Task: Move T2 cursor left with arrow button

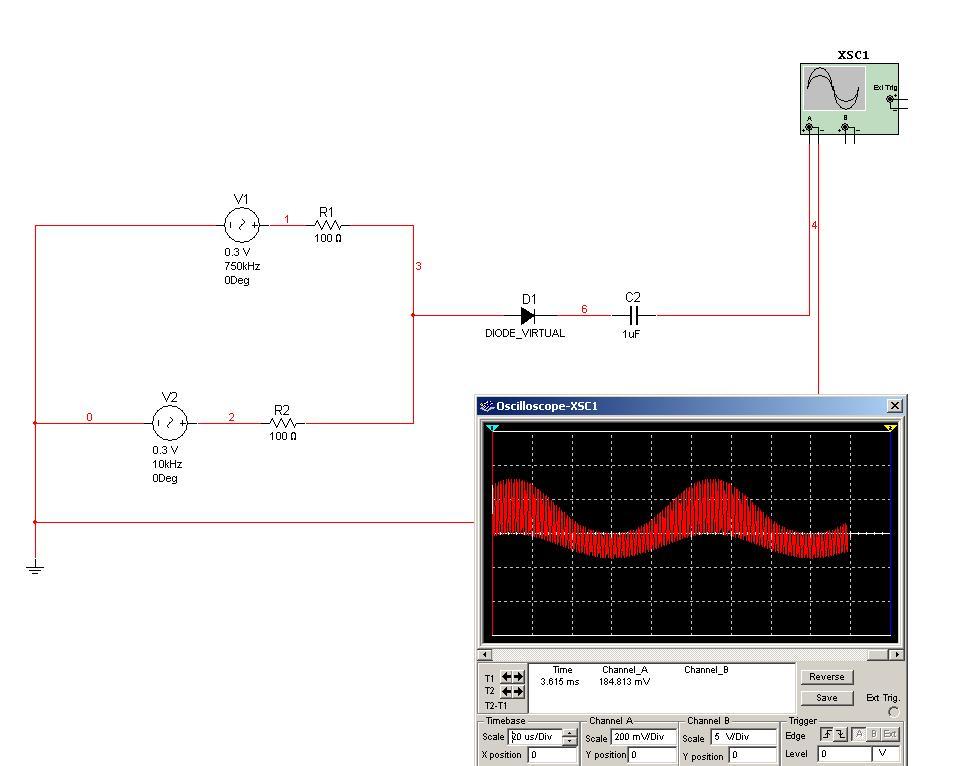Action: pos(507,691)
